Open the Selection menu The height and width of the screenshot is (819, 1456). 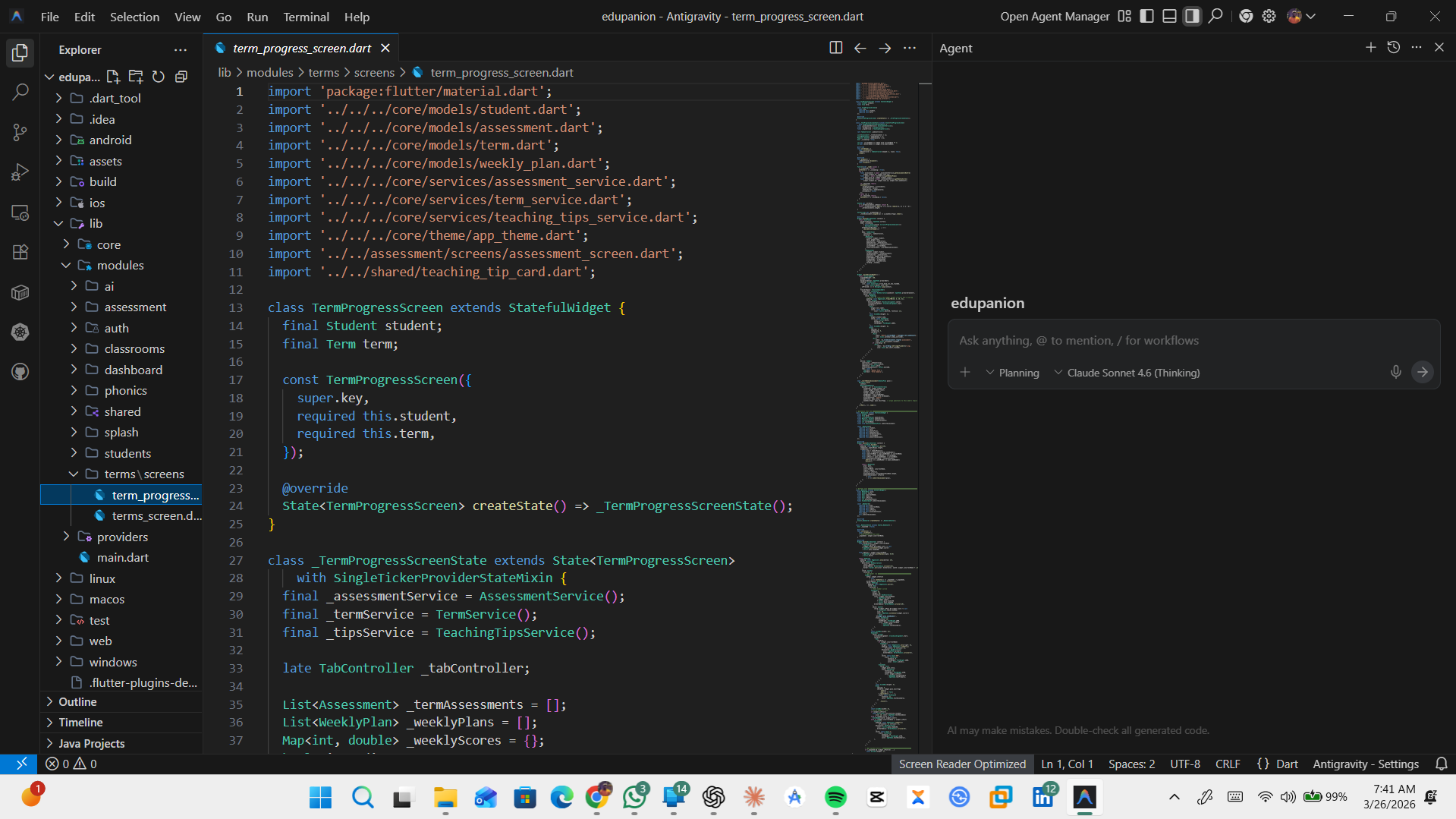pyautogui.click(x=134, y=17)
